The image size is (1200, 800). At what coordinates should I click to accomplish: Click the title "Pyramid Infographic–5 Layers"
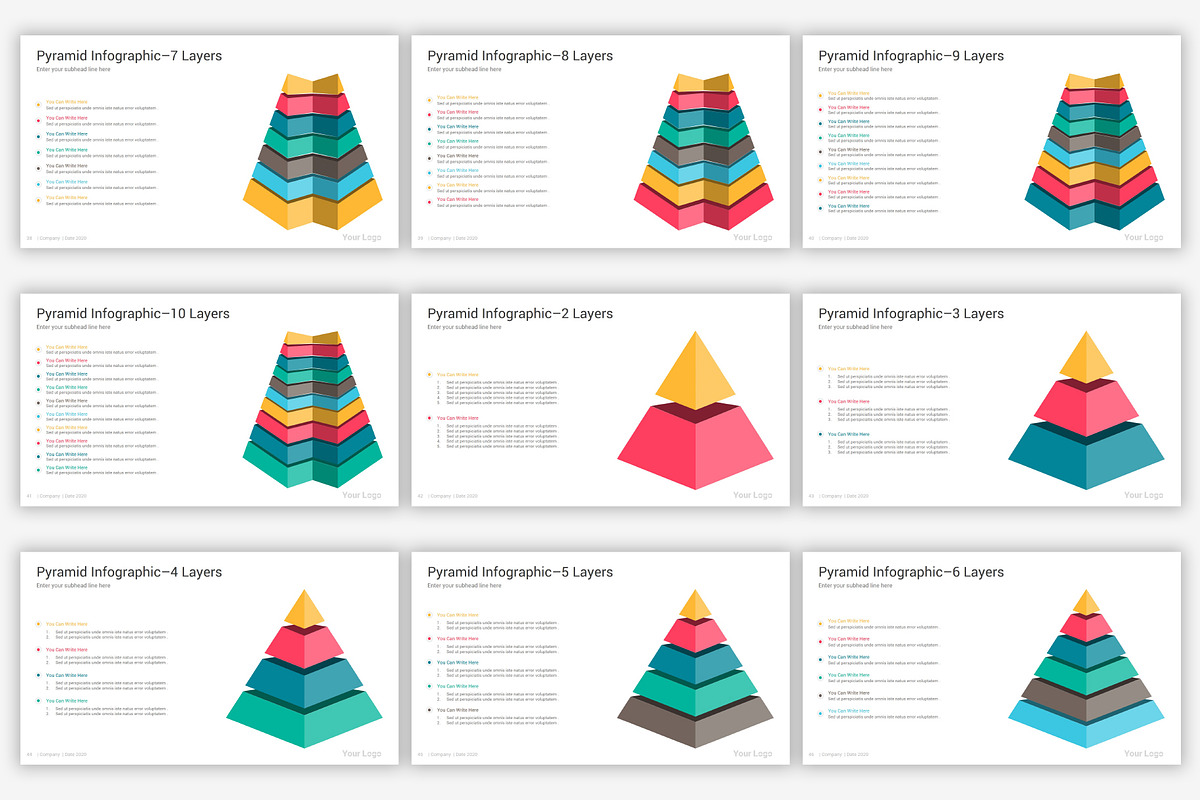[520, 573]
